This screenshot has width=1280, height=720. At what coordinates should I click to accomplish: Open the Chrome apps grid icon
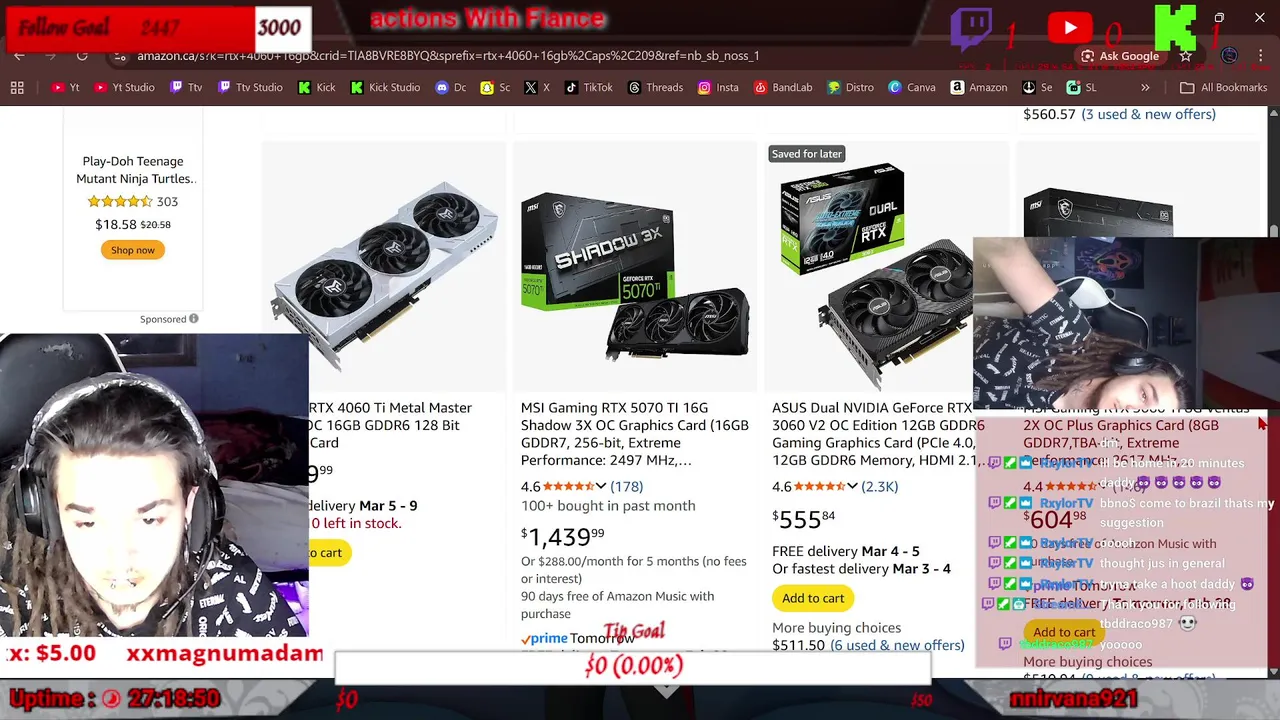17,88
